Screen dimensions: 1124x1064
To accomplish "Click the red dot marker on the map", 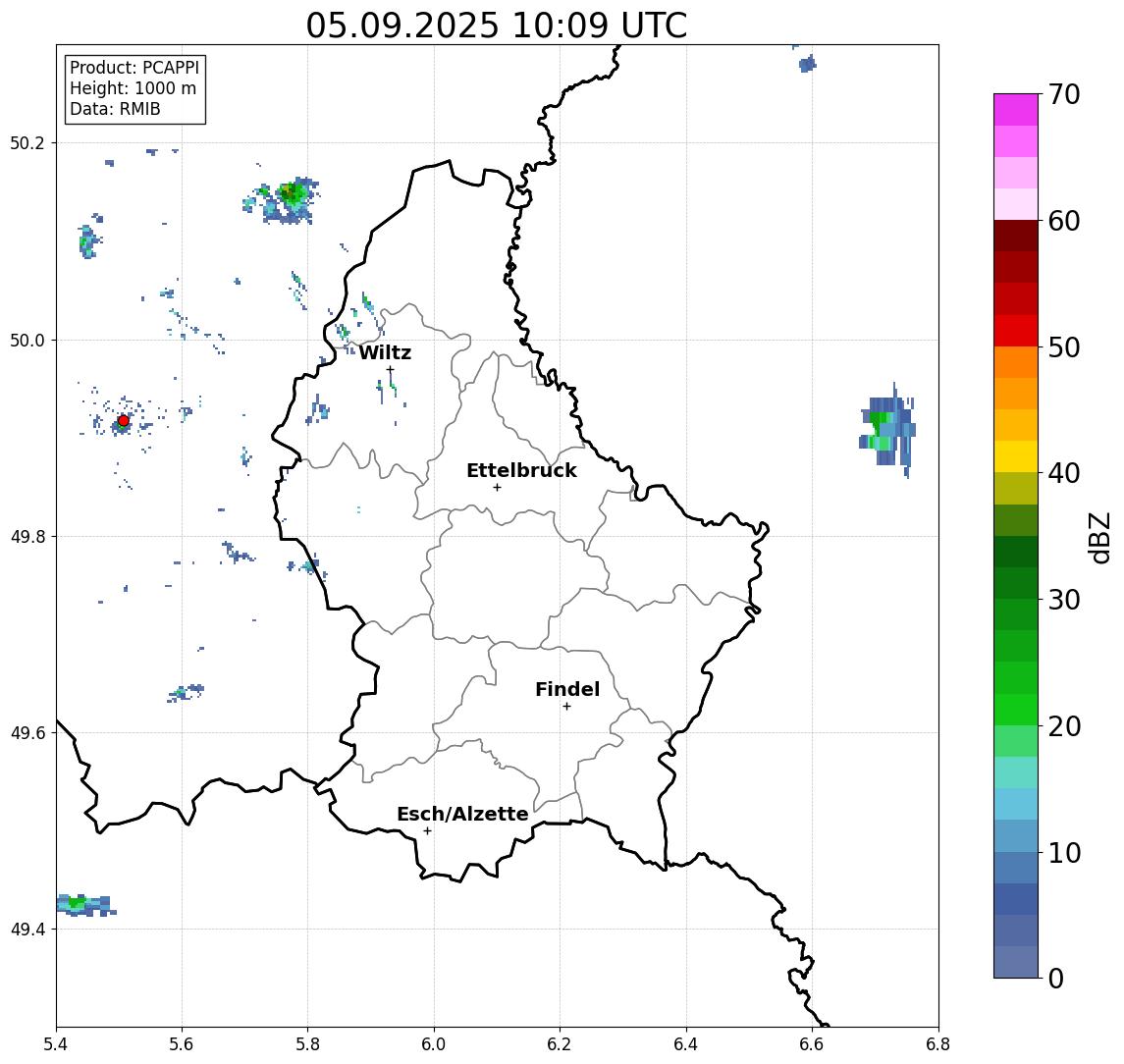I will point(124,421).
